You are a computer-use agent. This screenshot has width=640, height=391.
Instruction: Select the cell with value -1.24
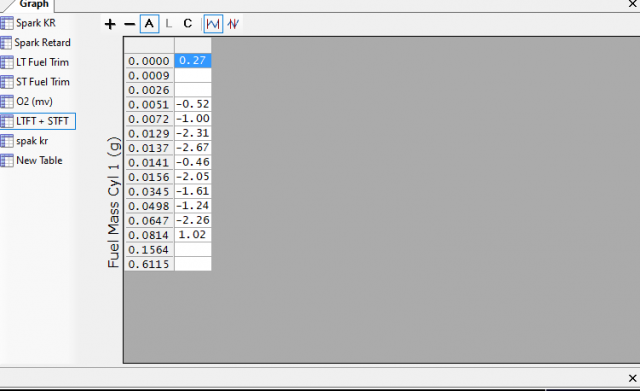click(193, 206)
